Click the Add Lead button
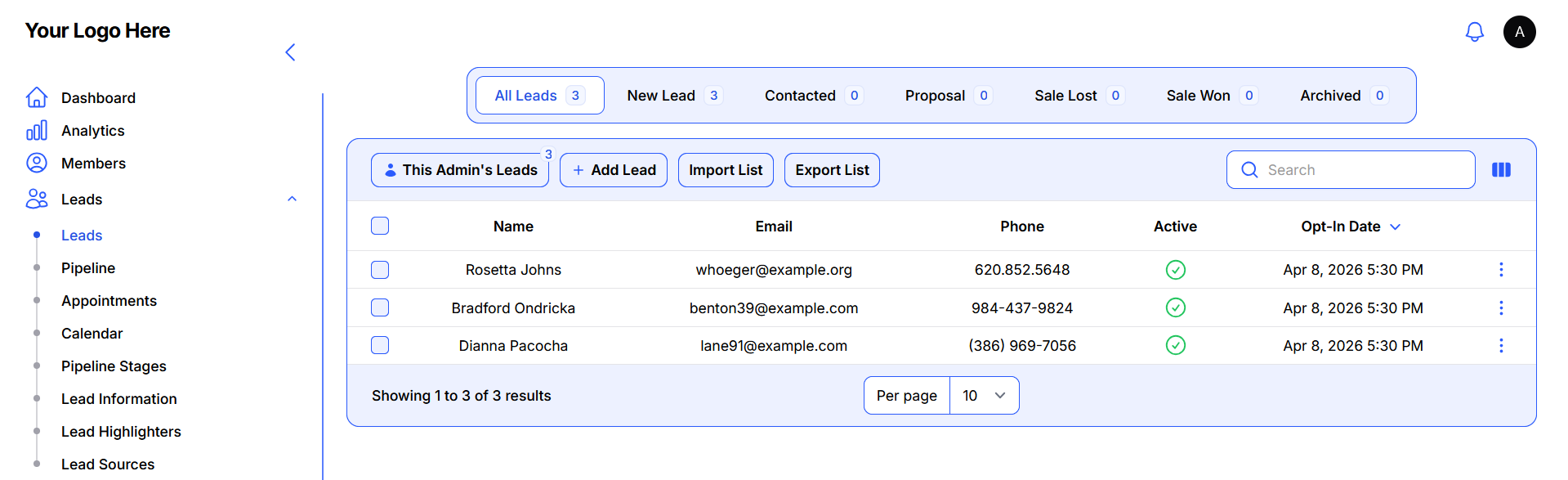The image size is (1568, 480). tap(614, 170)
